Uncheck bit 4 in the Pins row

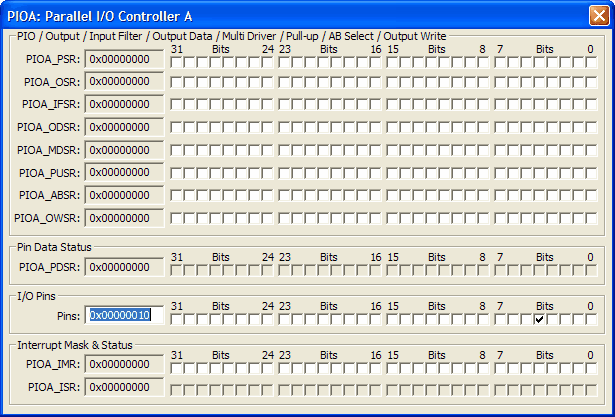click(x=540, y=319)
